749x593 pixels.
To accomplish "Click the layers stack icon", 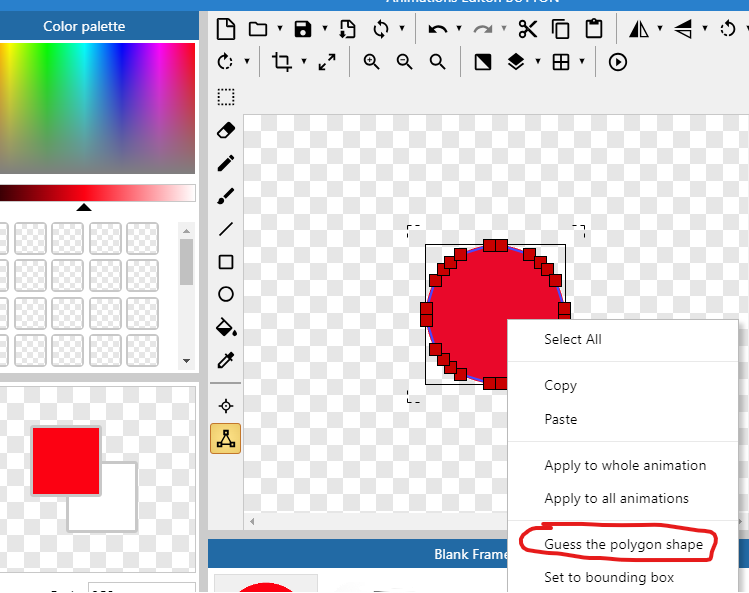I will [516, 62].
